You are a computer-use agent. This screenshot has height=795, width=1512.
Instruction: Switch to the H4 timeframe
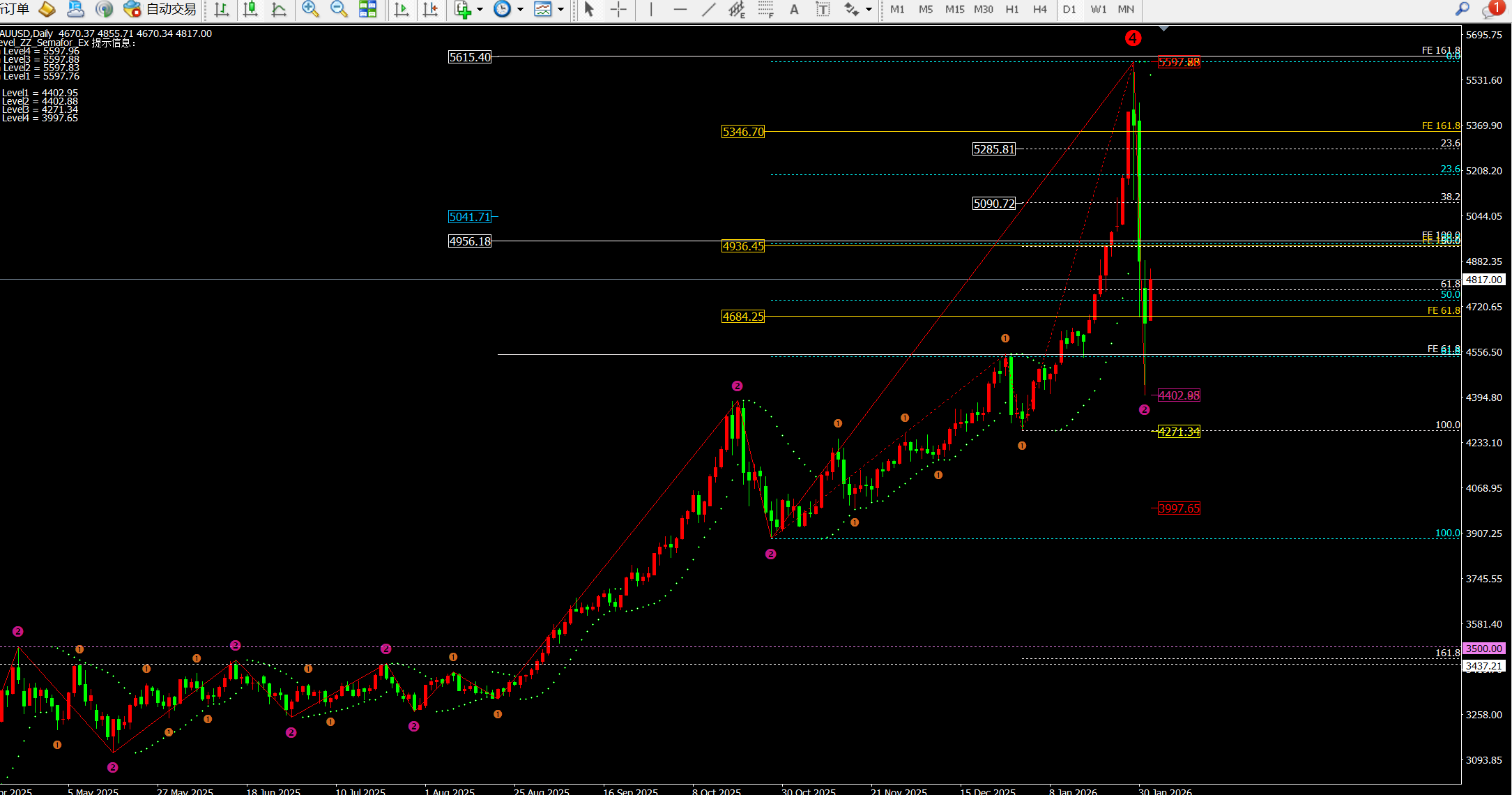[x=1039, y=9]
